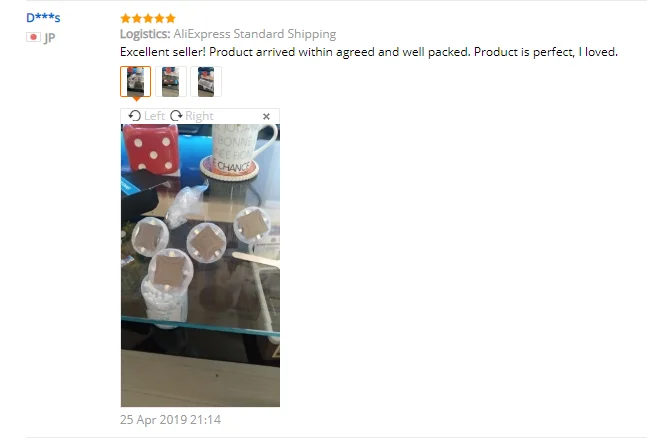Open reviewer D***s profile name
Viewport: 647px width, 439px height.
click(x=43, y=18)
